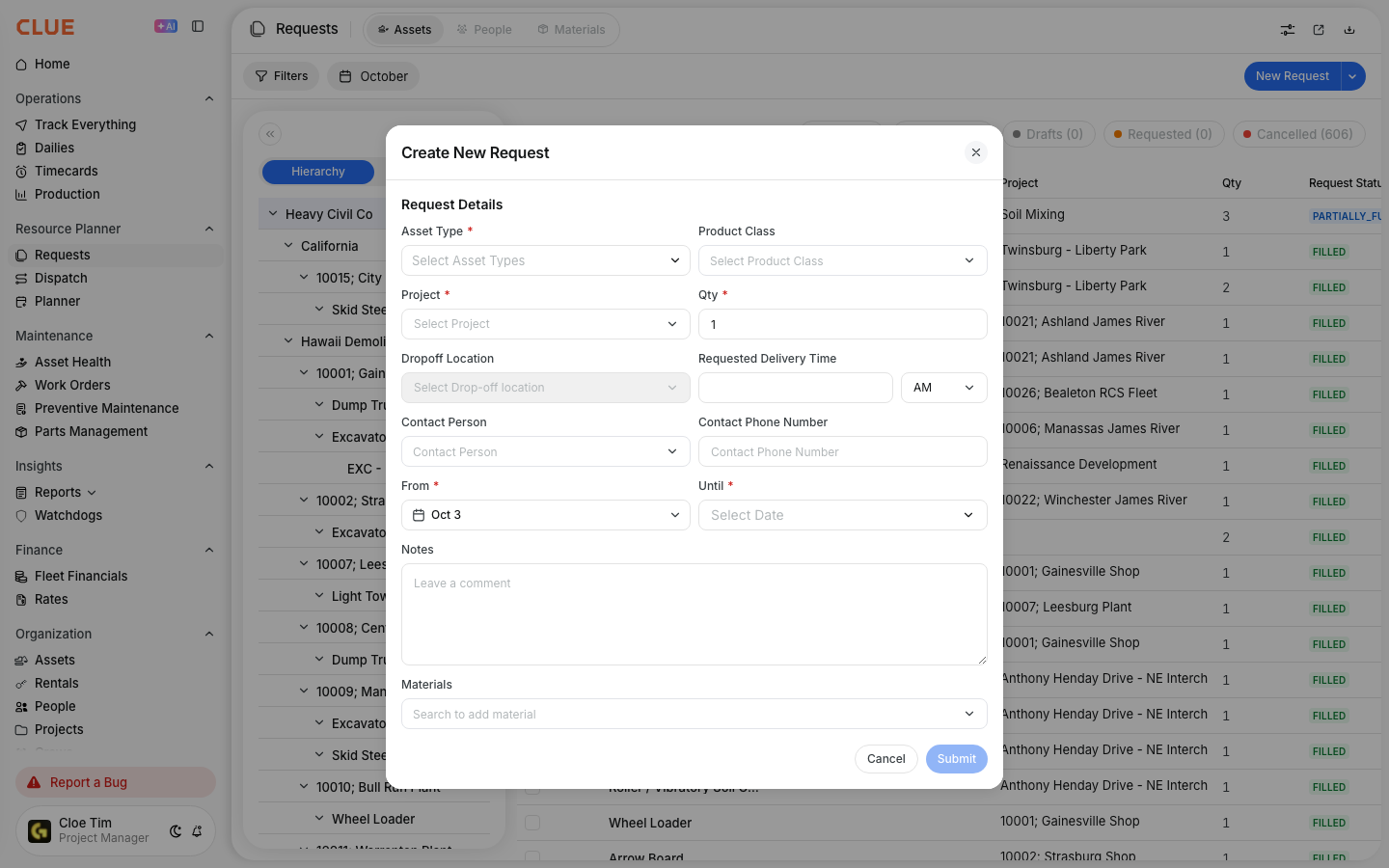Open the Select Product Class dropdown
Viewport: 1389px width, 868px height.
pos(843,260)
